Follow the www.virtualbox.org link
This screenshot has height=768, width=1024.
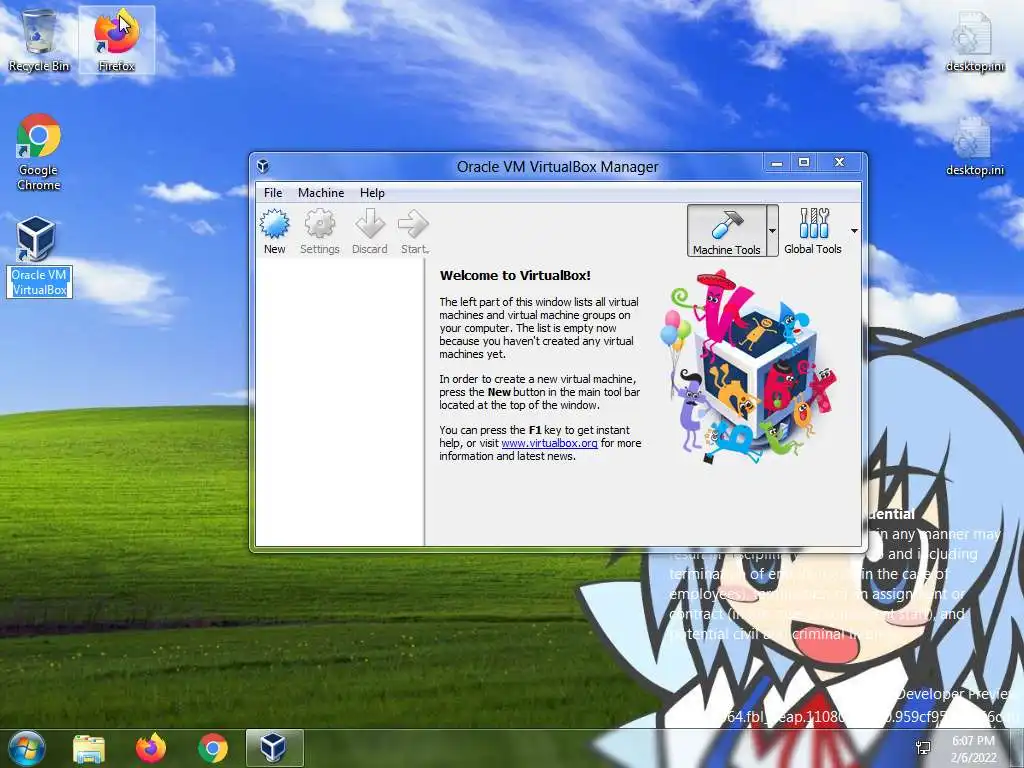pos(549,443)
